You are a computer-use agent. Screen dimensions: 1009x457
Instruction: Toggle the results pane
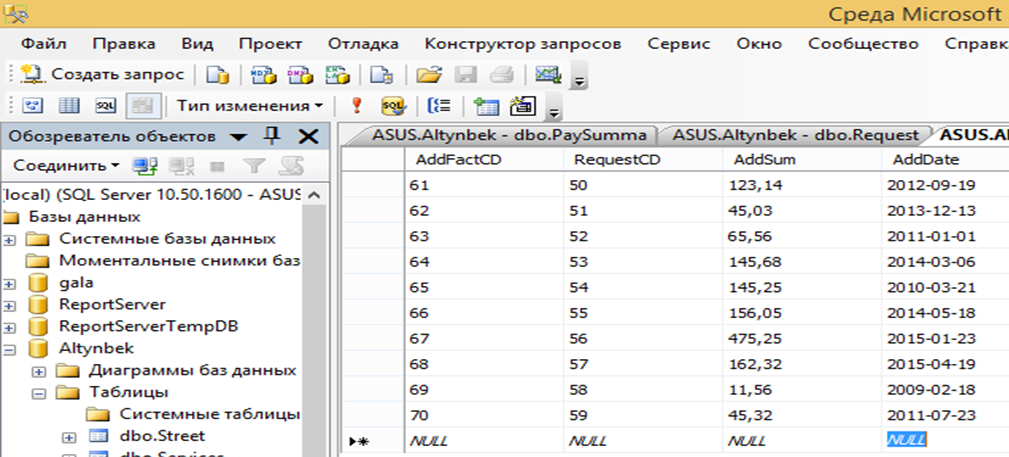pyautogui.click(x=143, y=106)
